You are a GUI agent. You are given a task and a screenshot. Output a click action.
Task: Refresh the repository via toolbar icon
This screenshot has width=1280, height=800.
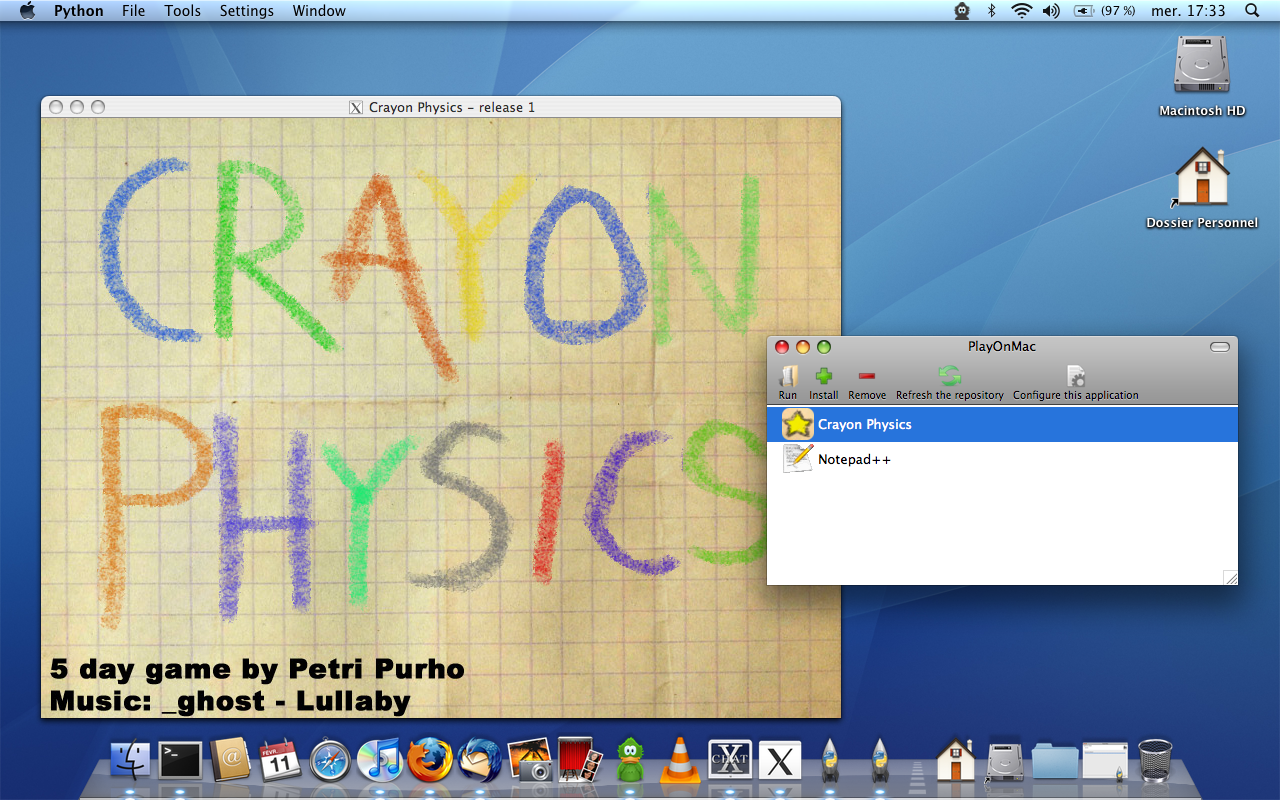[949, 377]
